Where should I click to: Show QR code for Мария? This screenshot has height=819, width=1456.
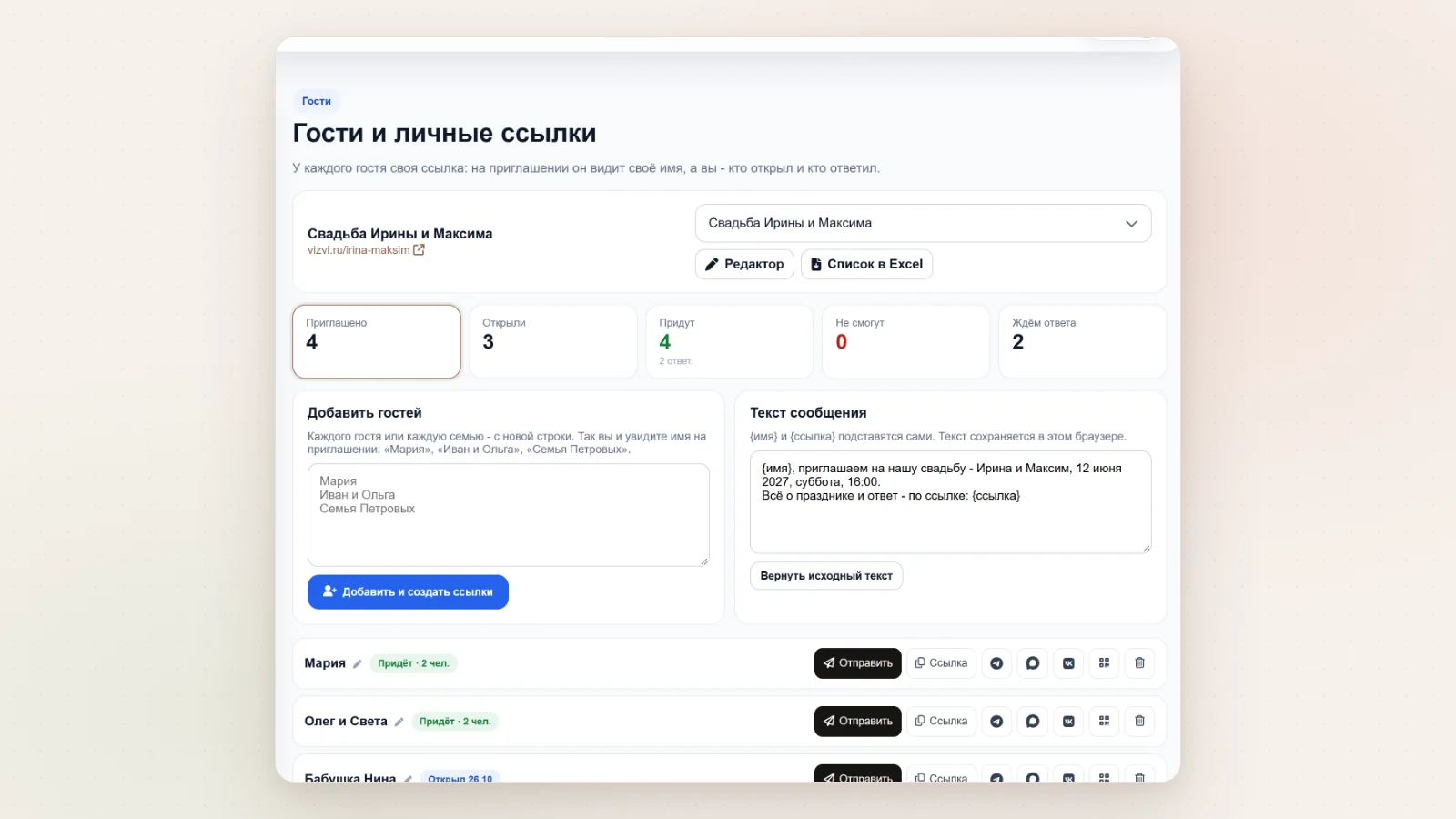pyautogui.click(x=1104, y=663)
